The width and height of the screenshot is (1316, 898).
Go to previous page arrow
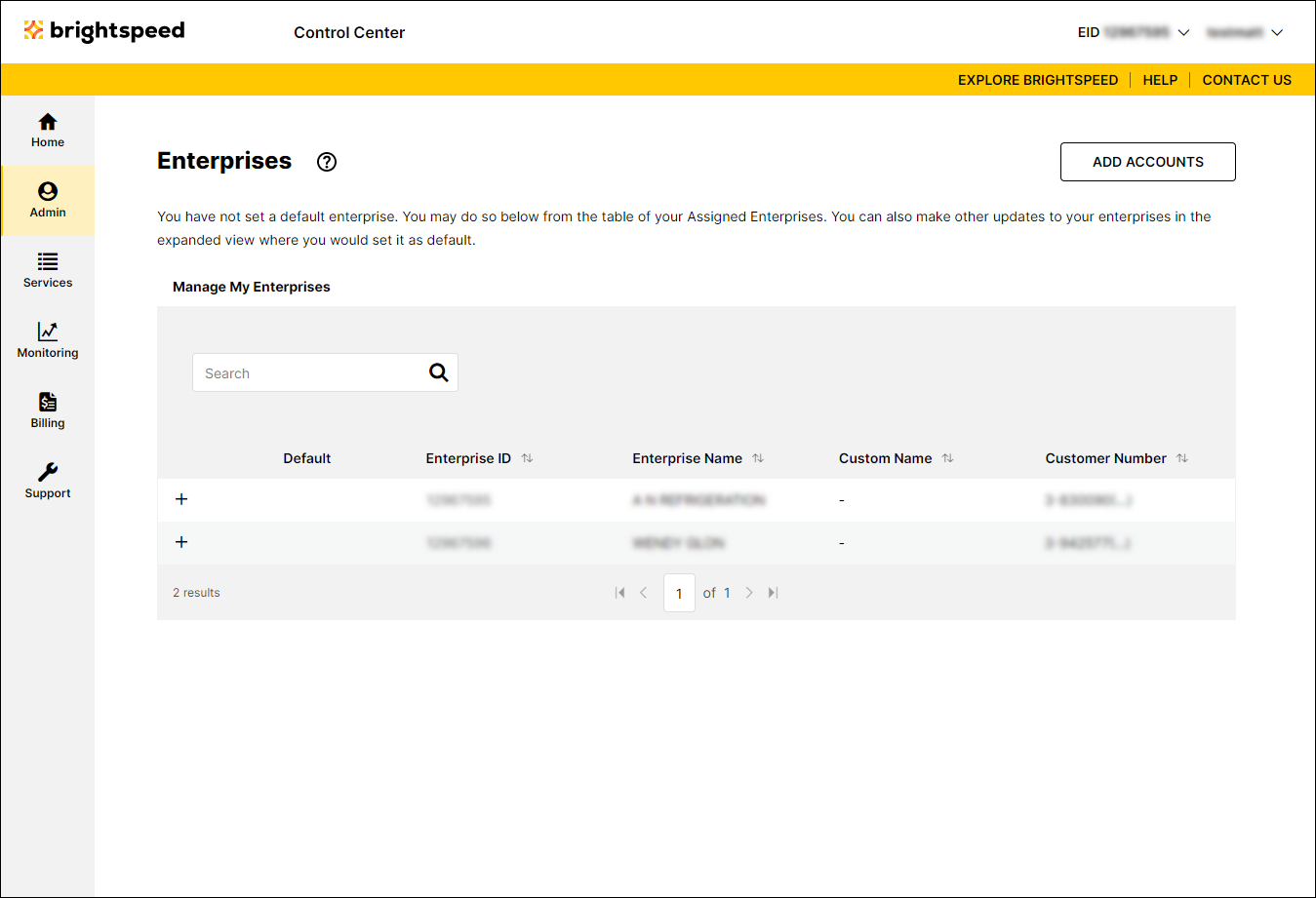point(644,593)
